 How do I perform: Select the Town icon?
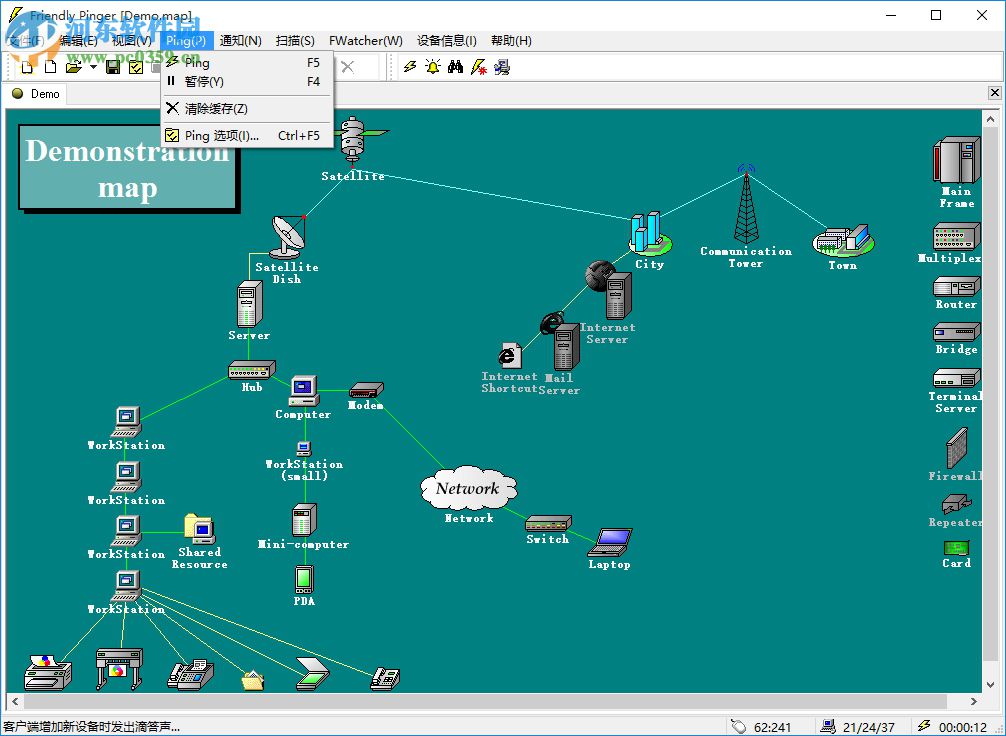pyautogui.click(x=842, y=241)
